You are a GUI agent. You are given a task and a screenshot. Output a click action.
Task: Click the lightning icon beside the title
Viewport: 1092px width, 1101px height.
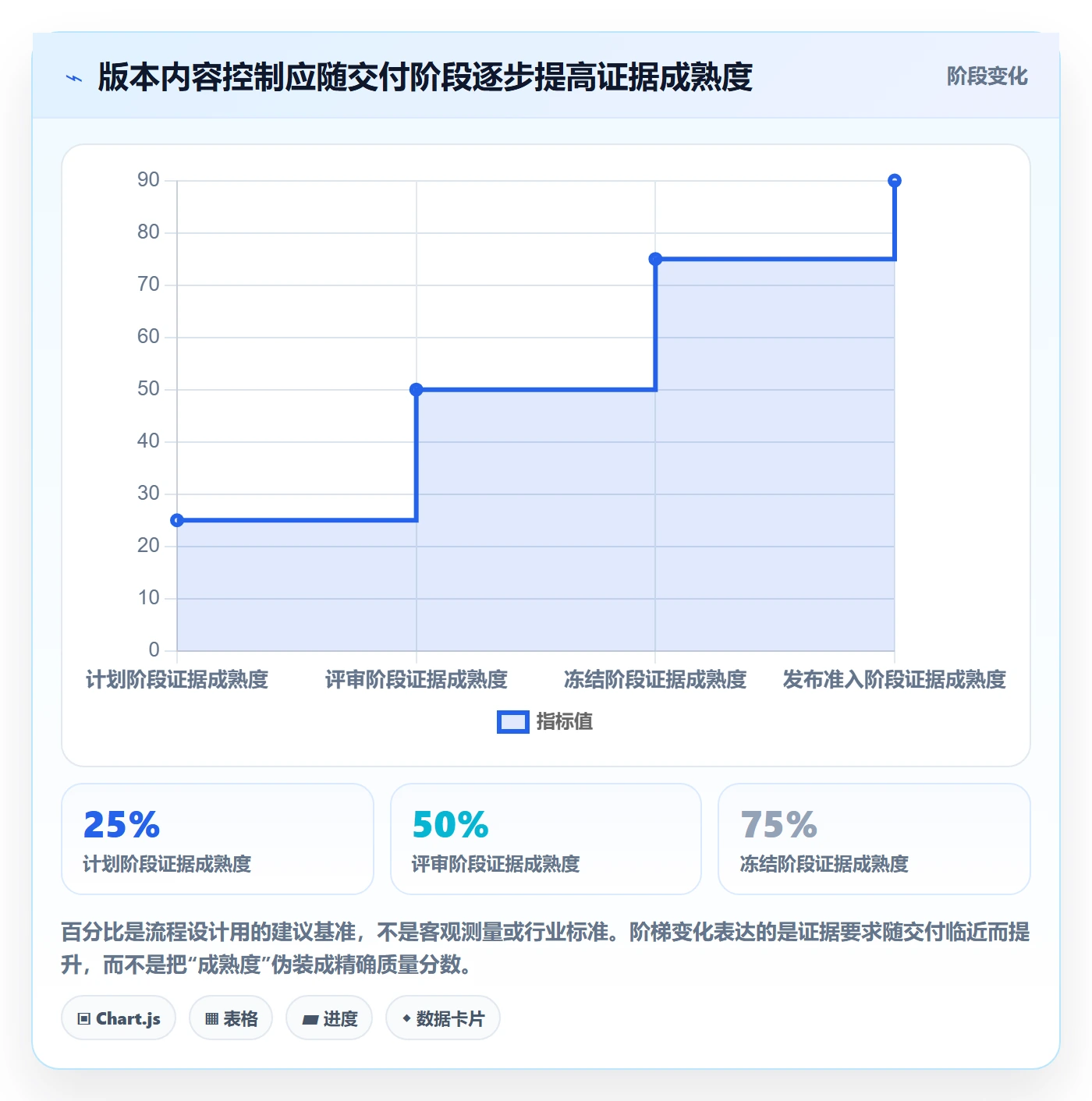point(74,78)
